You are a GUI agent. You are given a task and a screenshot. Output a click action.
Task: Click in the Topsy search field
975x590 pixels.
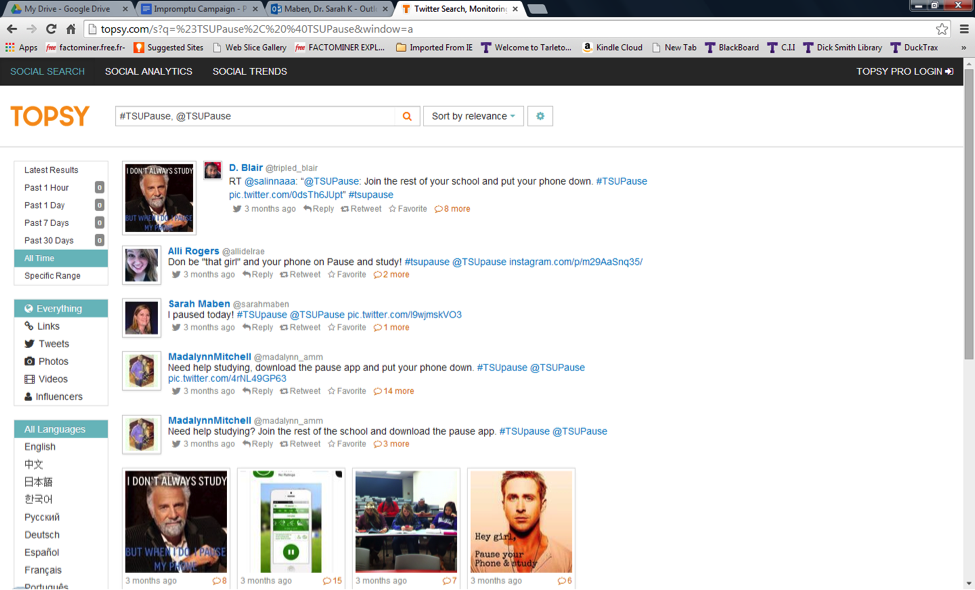pyautogui.click(x=255, y=116)
